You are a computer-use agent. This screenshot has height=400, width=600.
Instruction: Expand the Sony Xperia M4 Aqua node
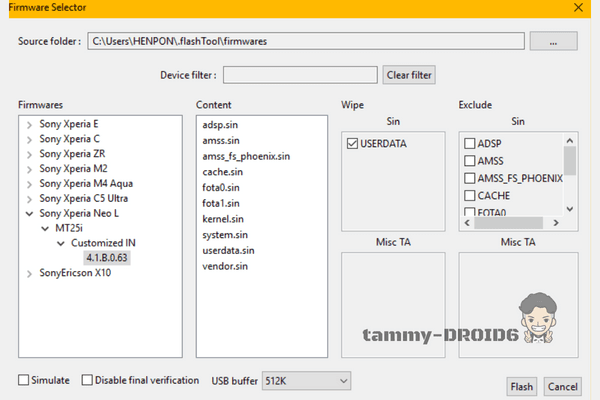coord(29,184)
